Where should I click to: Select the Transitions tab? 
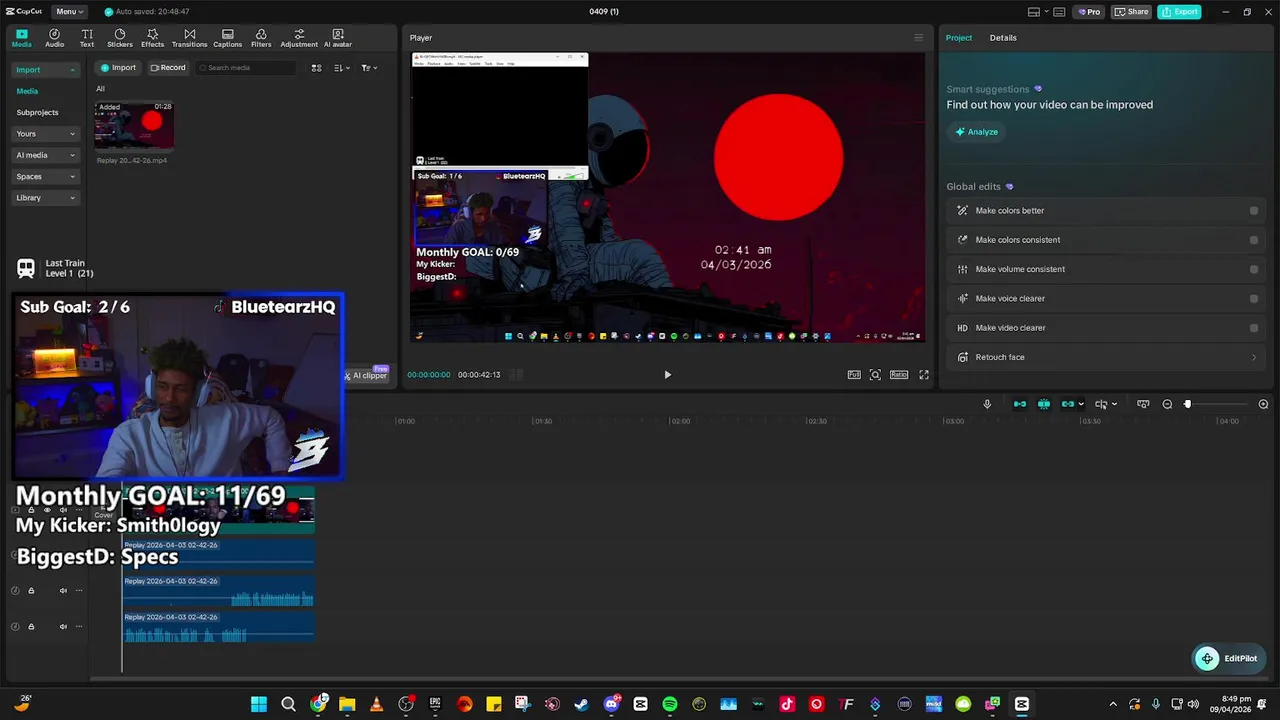click(x=189, y=38)
